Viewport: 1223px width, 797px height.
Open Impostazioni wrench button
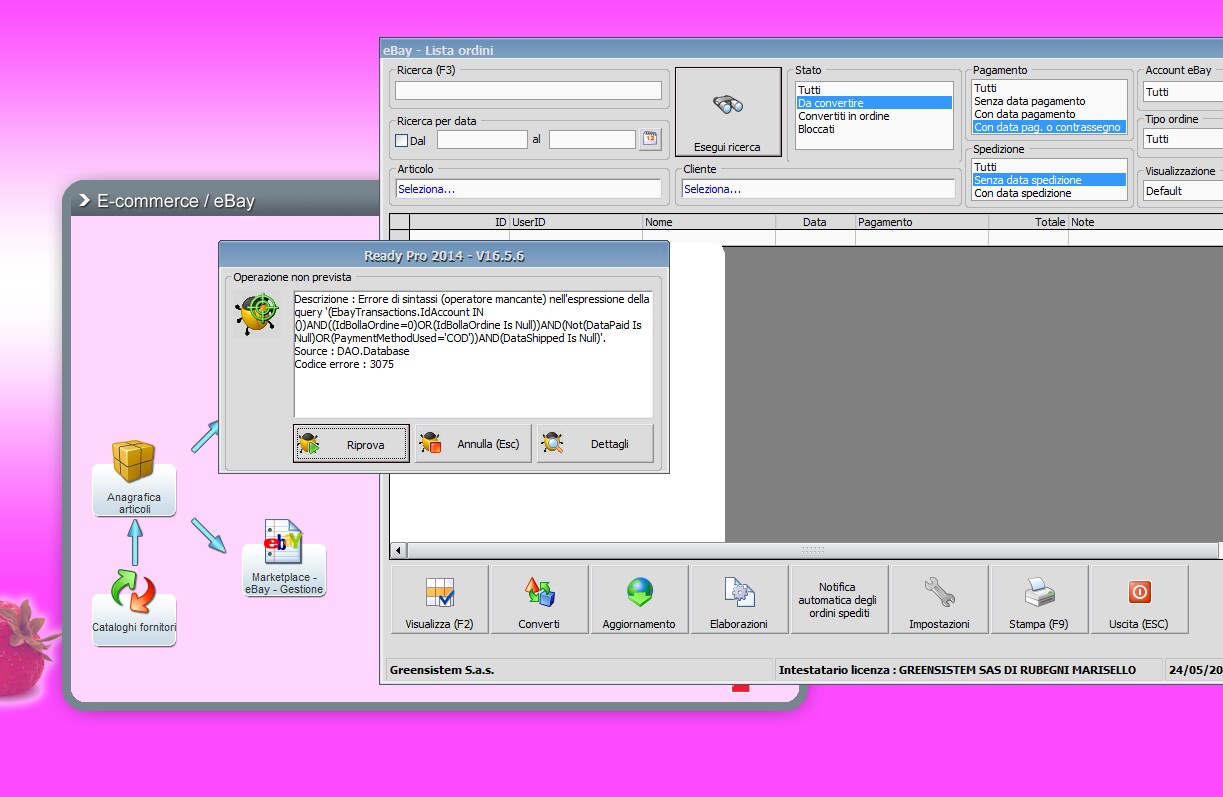coord(939,600)
